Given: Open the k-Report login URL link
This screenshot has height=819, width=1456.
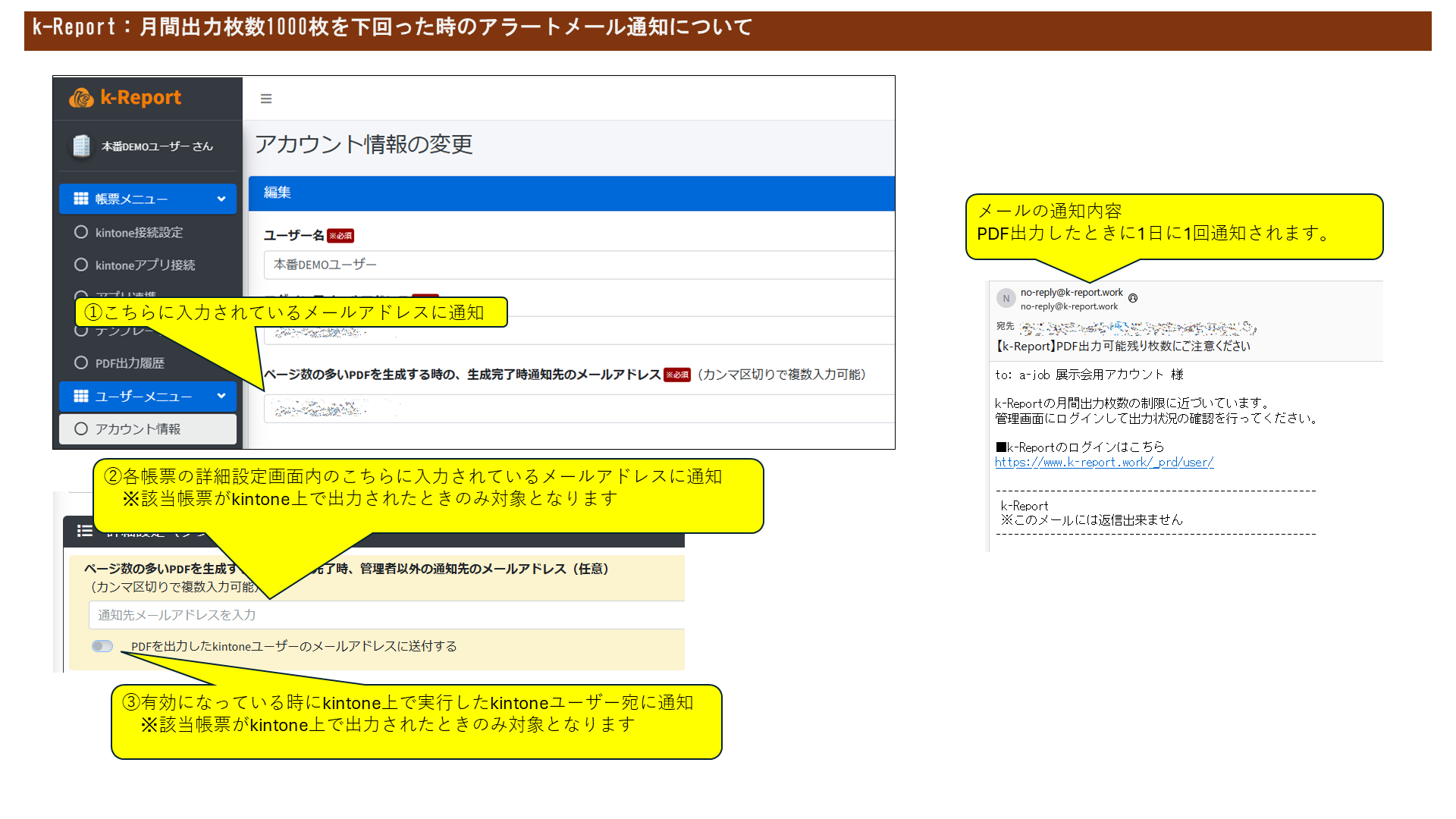Looking at the screenshot, I should tap(1103, 462).
